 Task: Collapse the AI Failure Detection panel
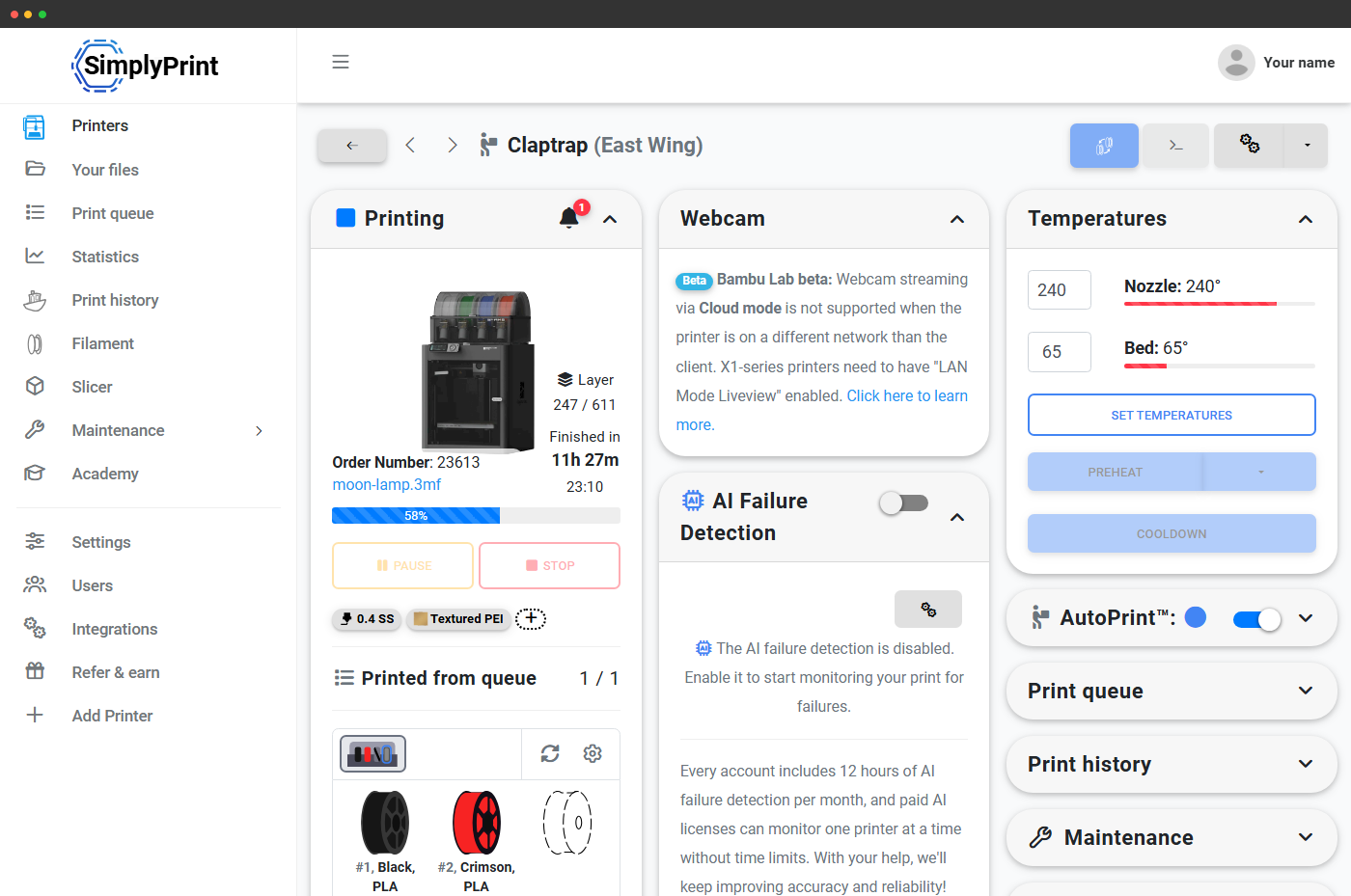point(957,517)
